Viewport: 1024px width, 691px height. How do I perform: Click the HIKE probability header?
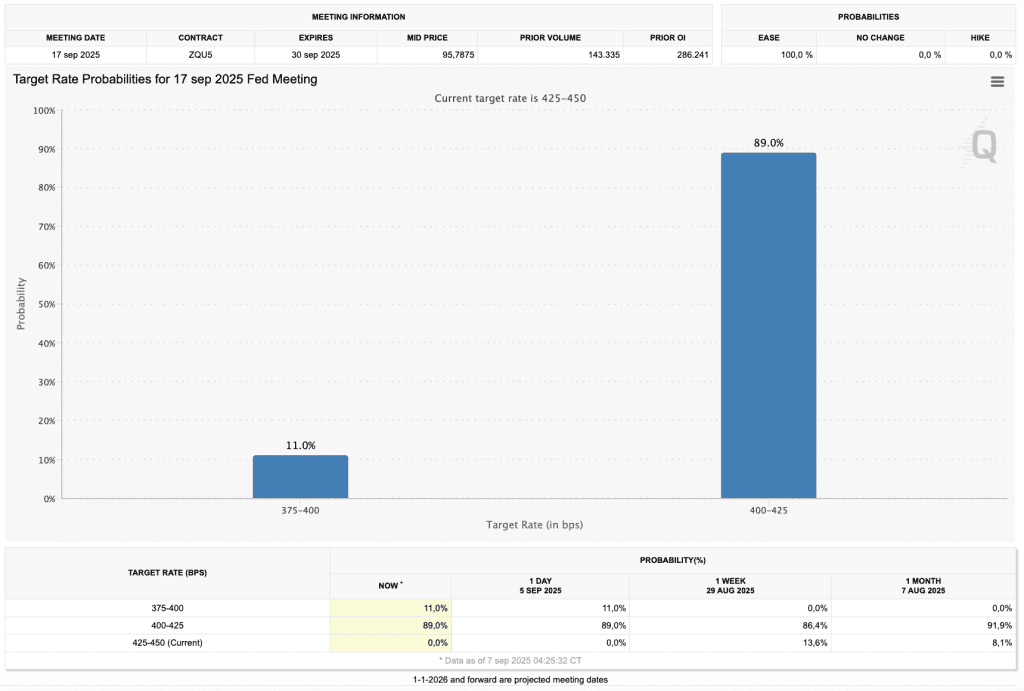(x=980, y=38)
